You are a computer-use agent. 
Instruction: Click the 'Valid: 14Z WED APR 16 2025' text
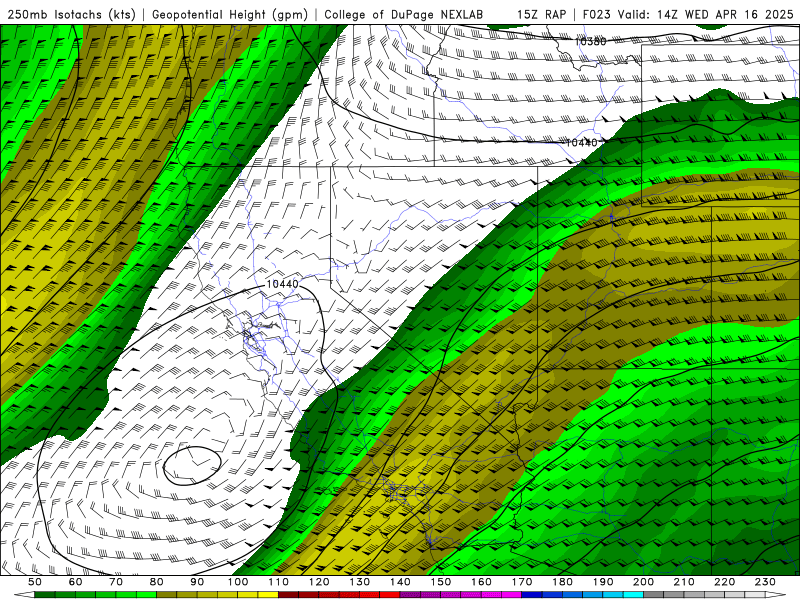click(706, 14)
